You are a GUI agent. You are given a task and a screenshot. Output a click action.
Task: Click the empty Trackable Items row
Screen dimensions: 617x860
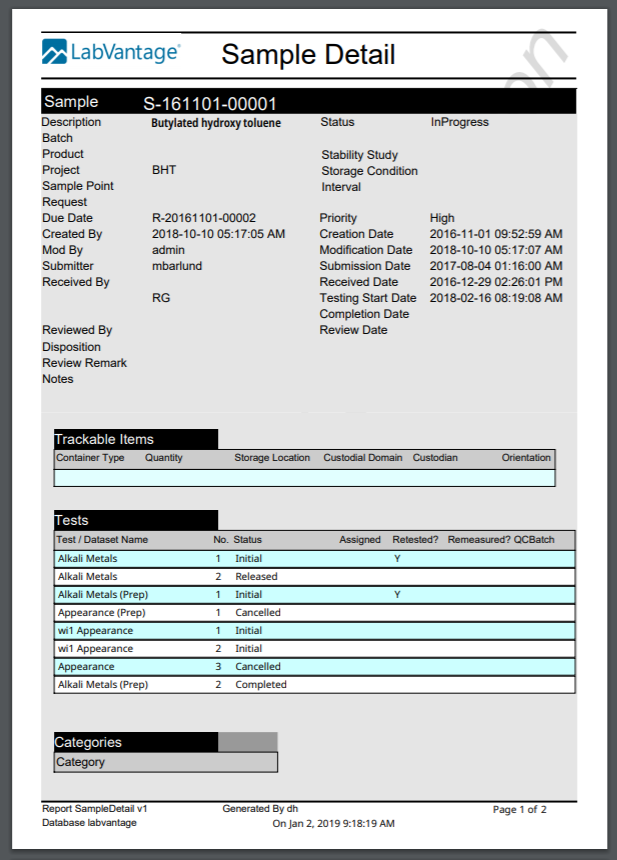[x=304, y=478]
